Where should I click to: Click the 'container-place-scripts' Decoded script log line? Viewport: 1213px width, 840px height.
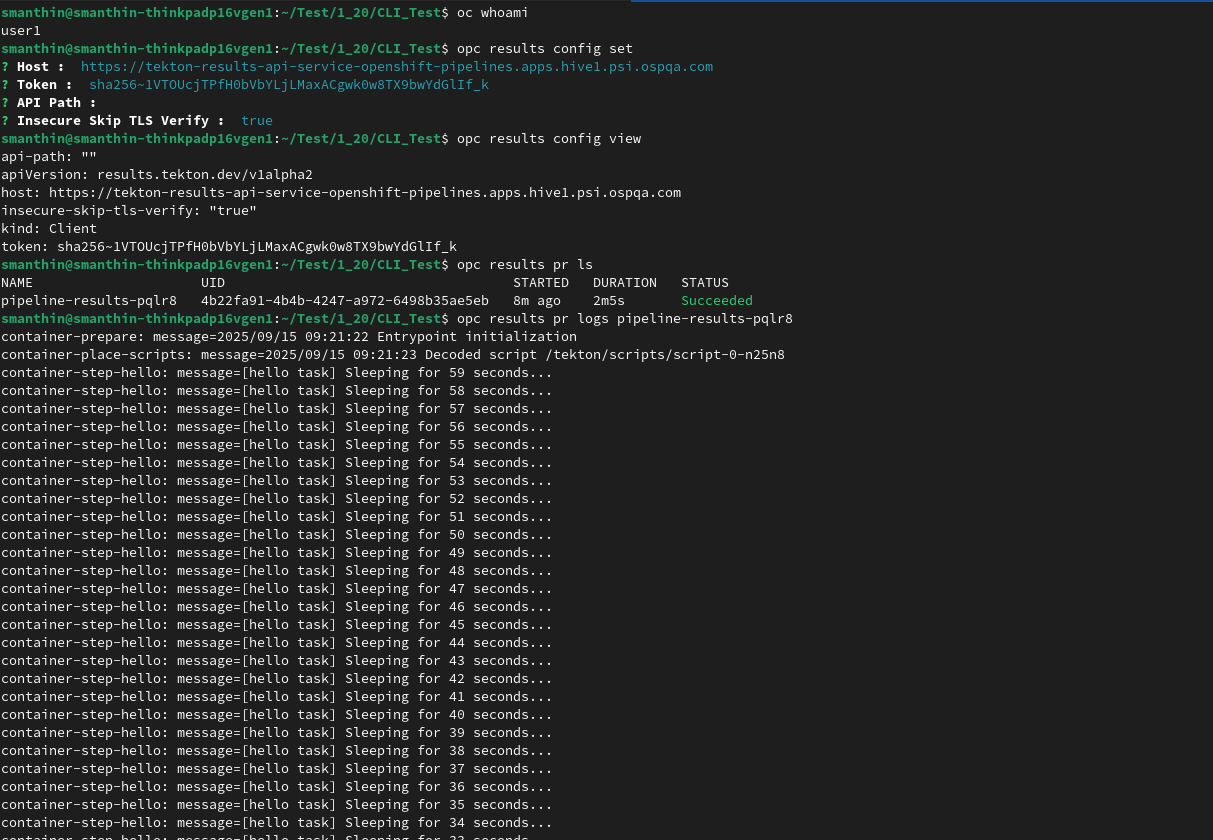coord(393,355)
